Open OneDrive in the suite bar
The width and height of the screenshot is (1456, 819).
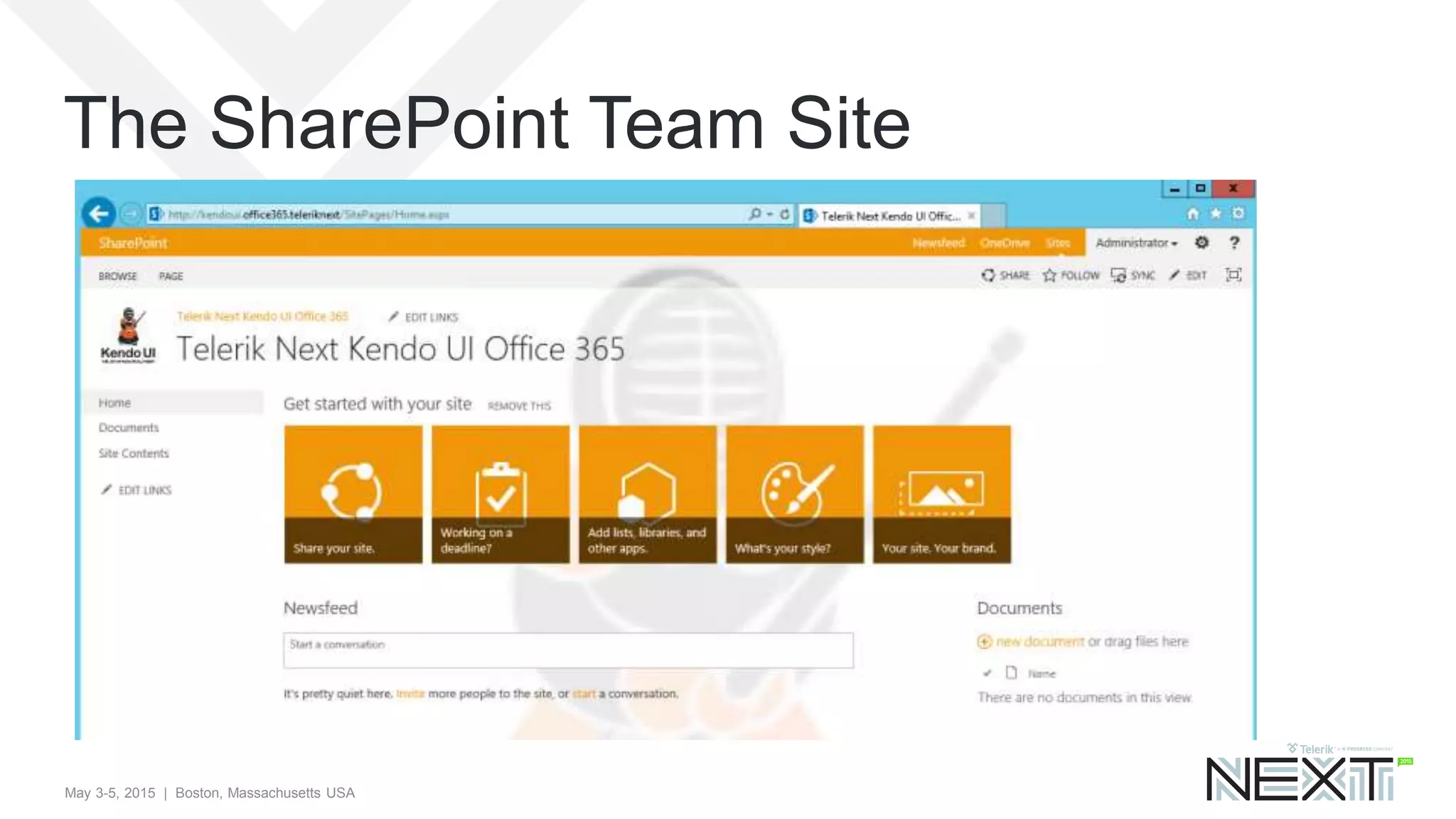click(1005, 242)
